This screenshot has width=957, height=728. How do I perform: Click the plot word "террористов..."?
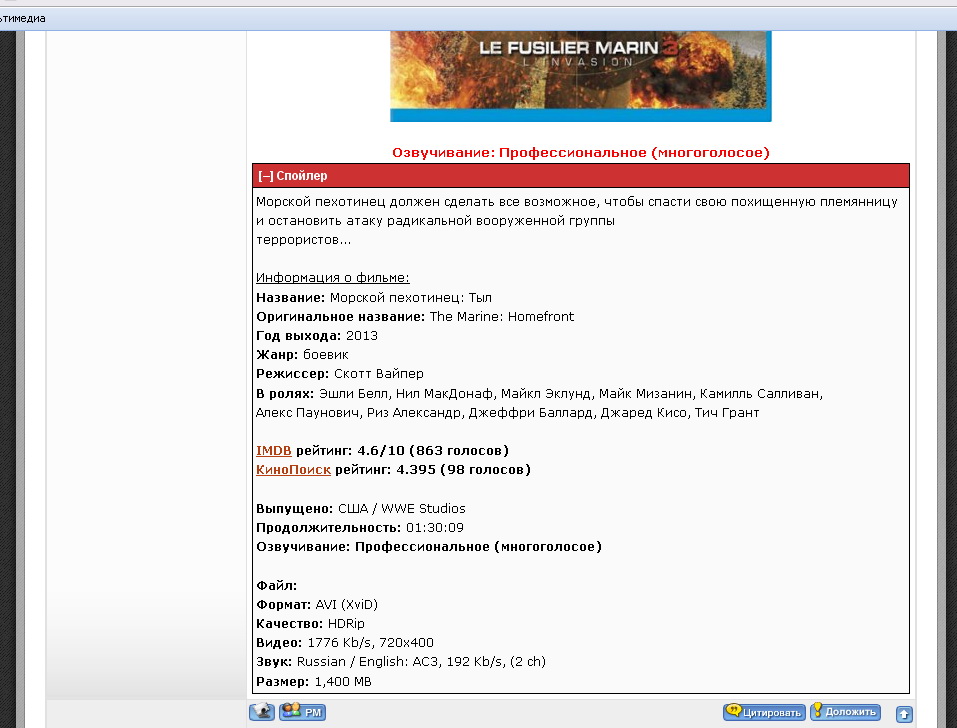tap(303, 240)
